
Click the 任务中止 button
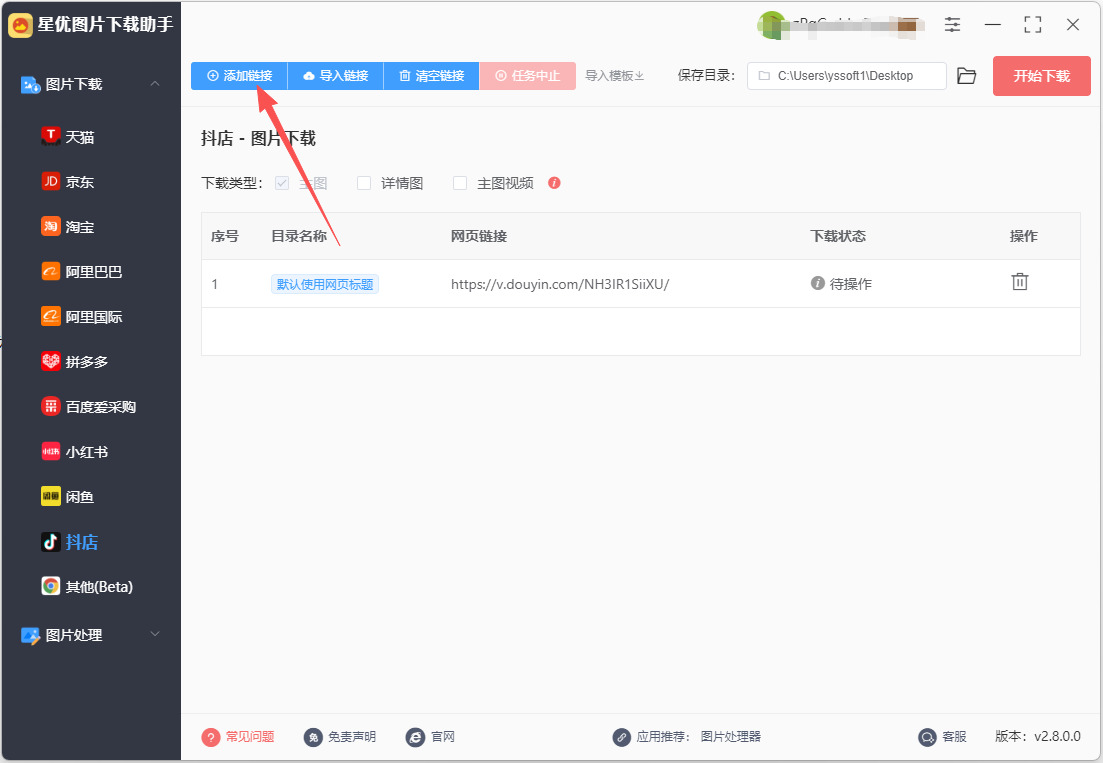pos(528,76)
